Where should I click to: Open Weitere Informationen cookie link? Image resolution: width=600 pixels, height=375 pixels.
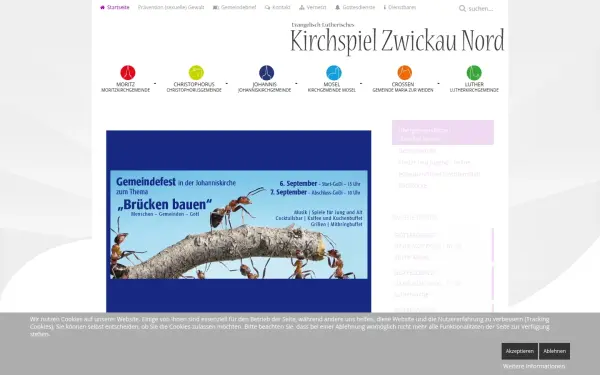pyautogui.click(x=534, y=366)
